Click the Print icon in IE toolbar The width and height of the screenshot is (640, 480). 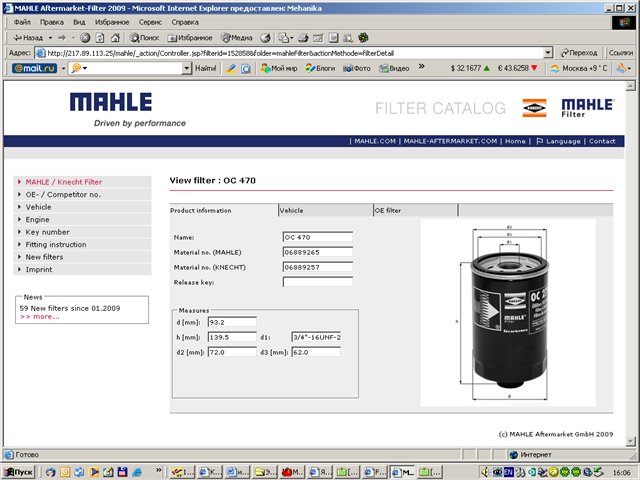point(303,38)
